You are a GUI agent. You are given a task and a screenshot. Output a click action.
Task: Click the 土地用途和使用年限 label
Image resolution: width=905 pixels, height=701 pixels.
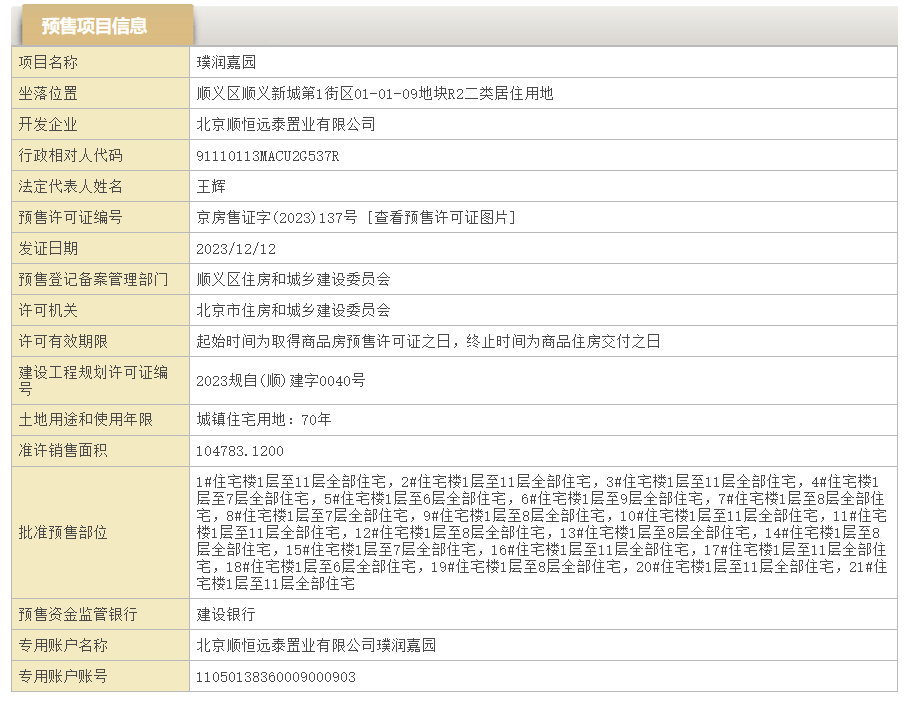tap(85, 419)
